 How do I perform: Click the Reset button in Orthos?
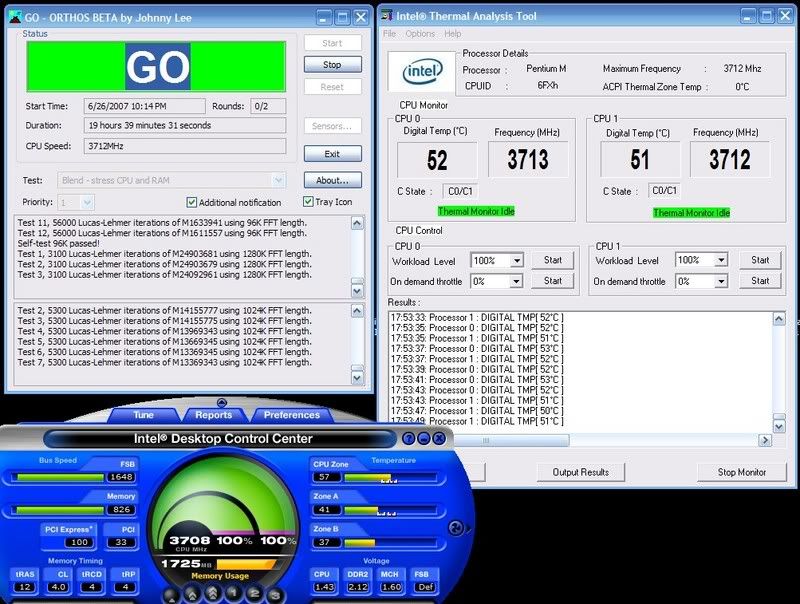(332, 87)
